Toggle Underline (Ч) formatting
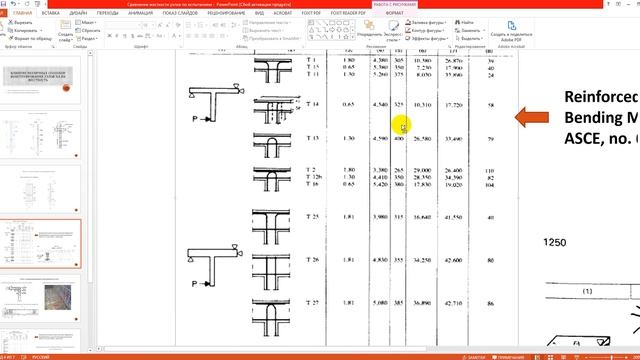Screen dimensions: 640x360 coord(124,36)
